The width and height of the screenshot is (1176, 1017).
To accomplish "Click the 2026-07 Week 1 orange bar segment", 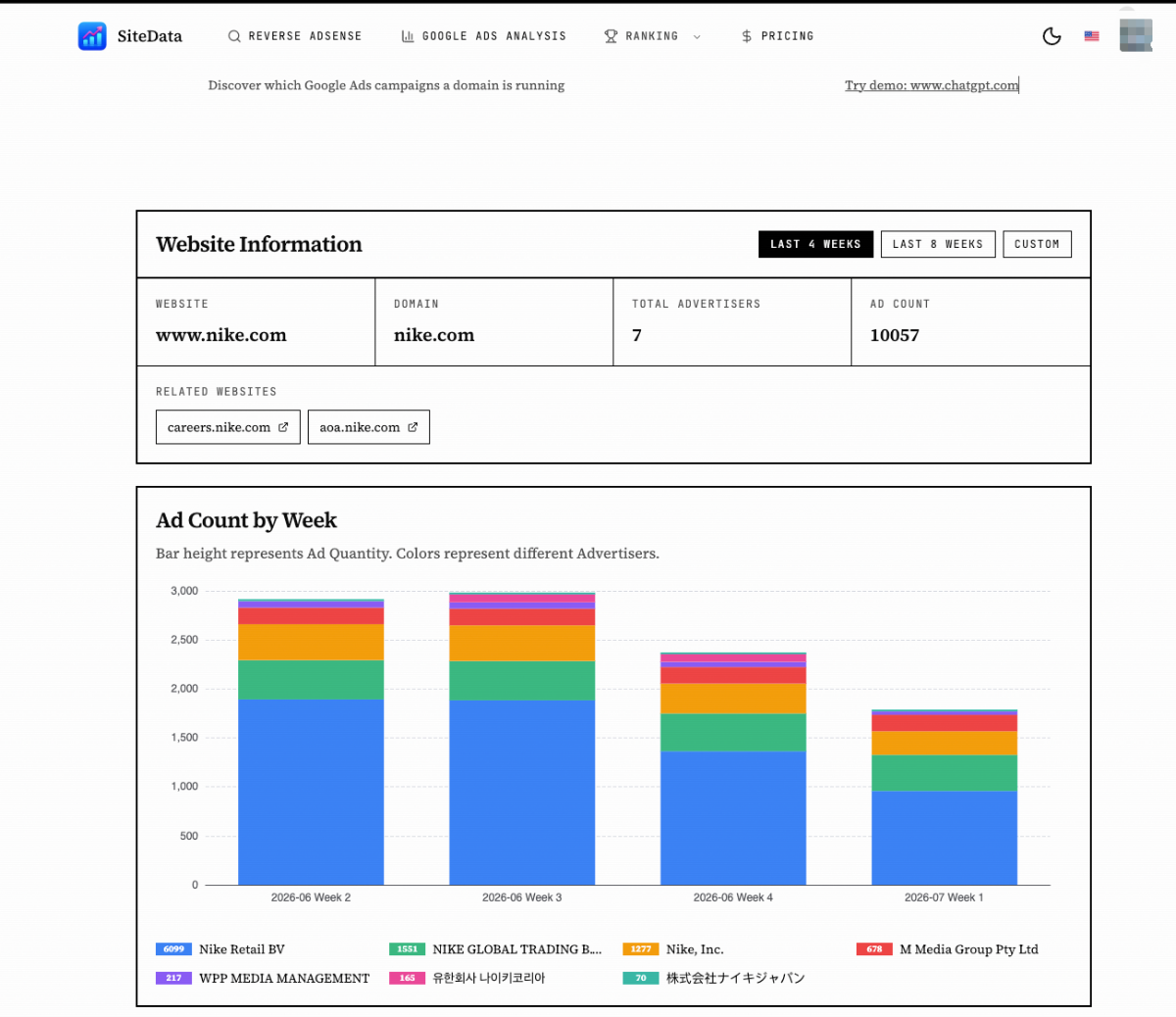I will [945, 743].
